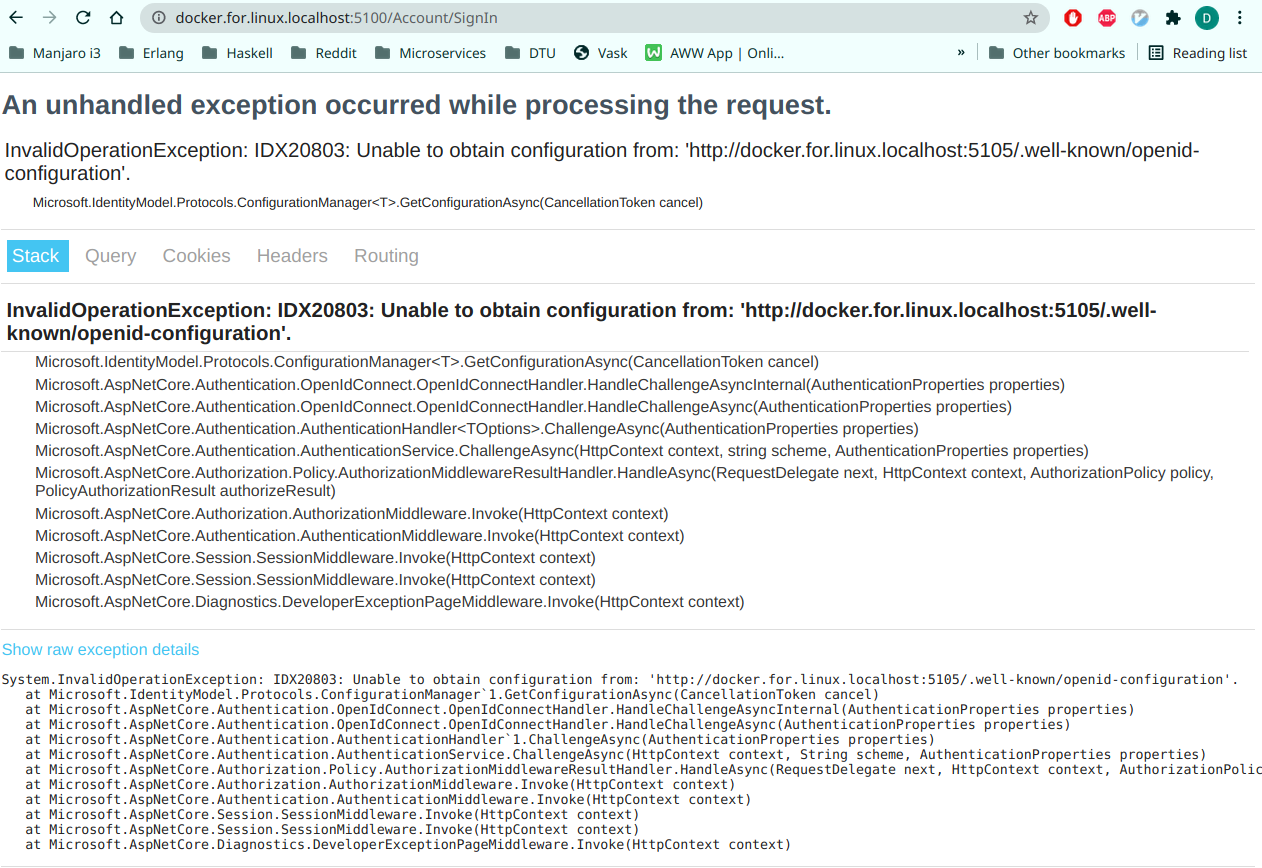Open the AWW App bookmark

(715, 53)
